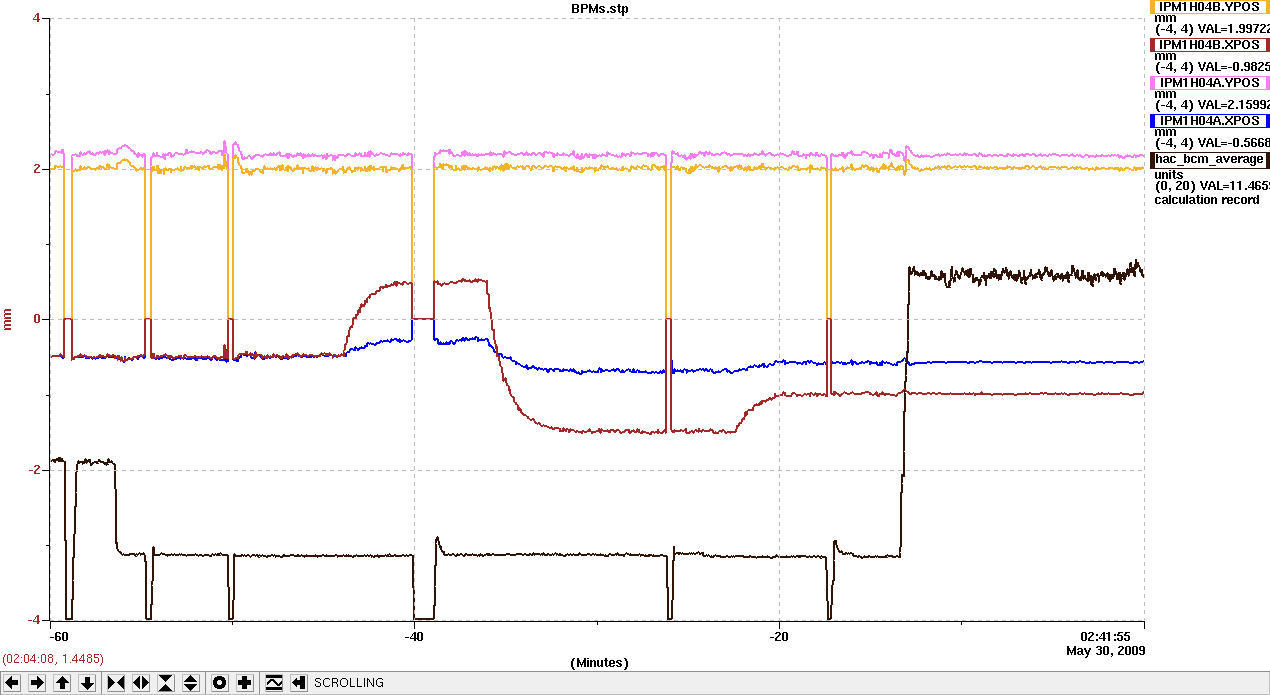
Task: Click the 02:41:55 timestamp text
Action: coord(1106,636)
